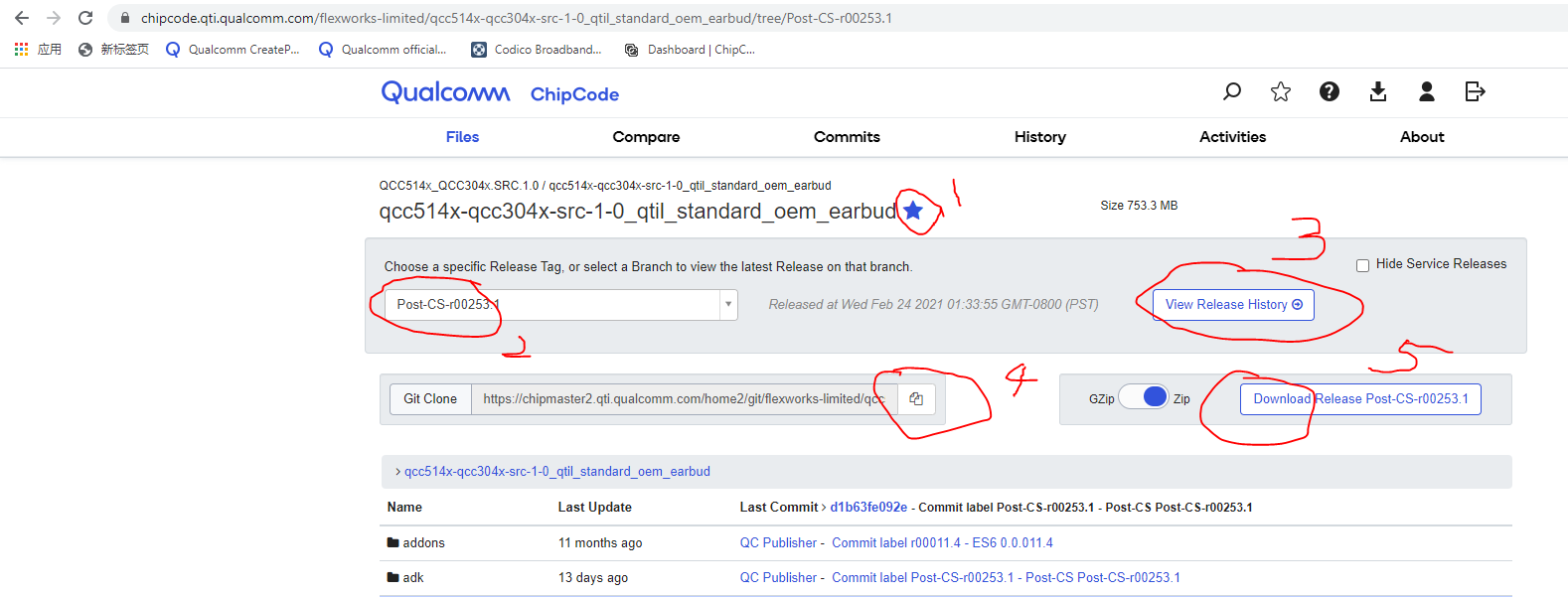Switch to the Compare tab
The image size is (1568, 597).
646,137
